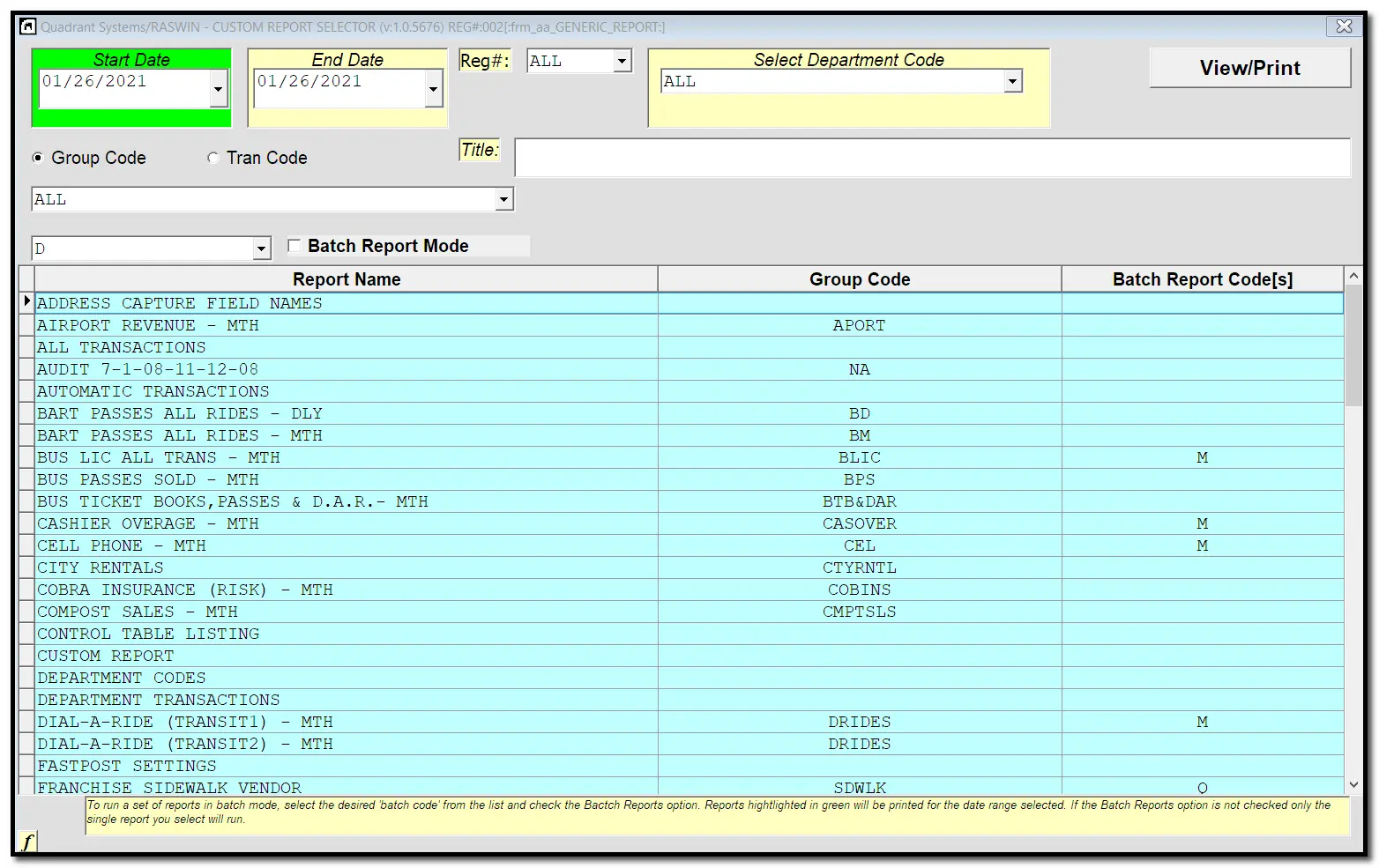Click the CMPTSLS group code cell

(860, 612)
